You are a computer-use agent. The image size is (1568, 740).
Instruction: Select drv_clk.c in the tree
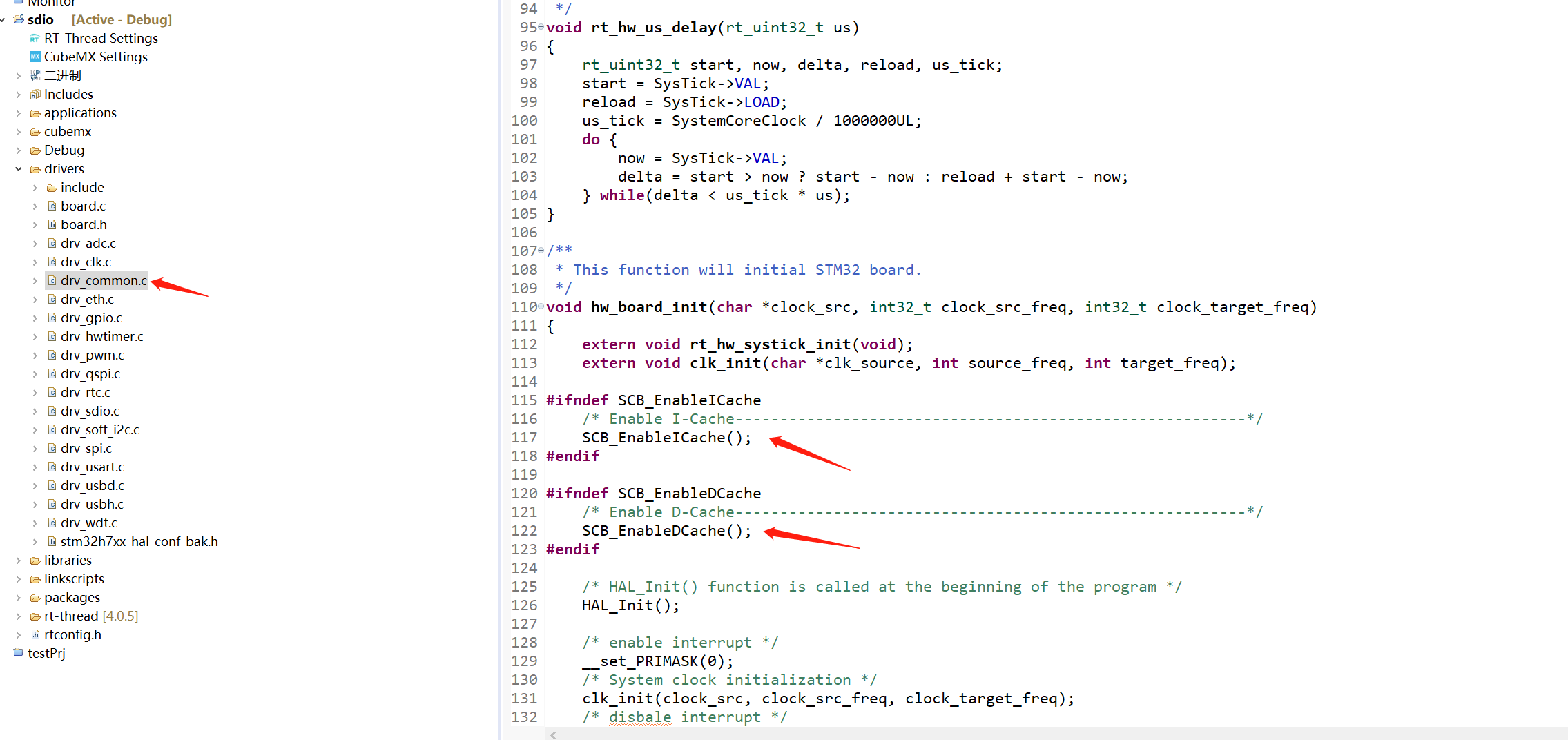pyautogui.click(x=86, y=262)
